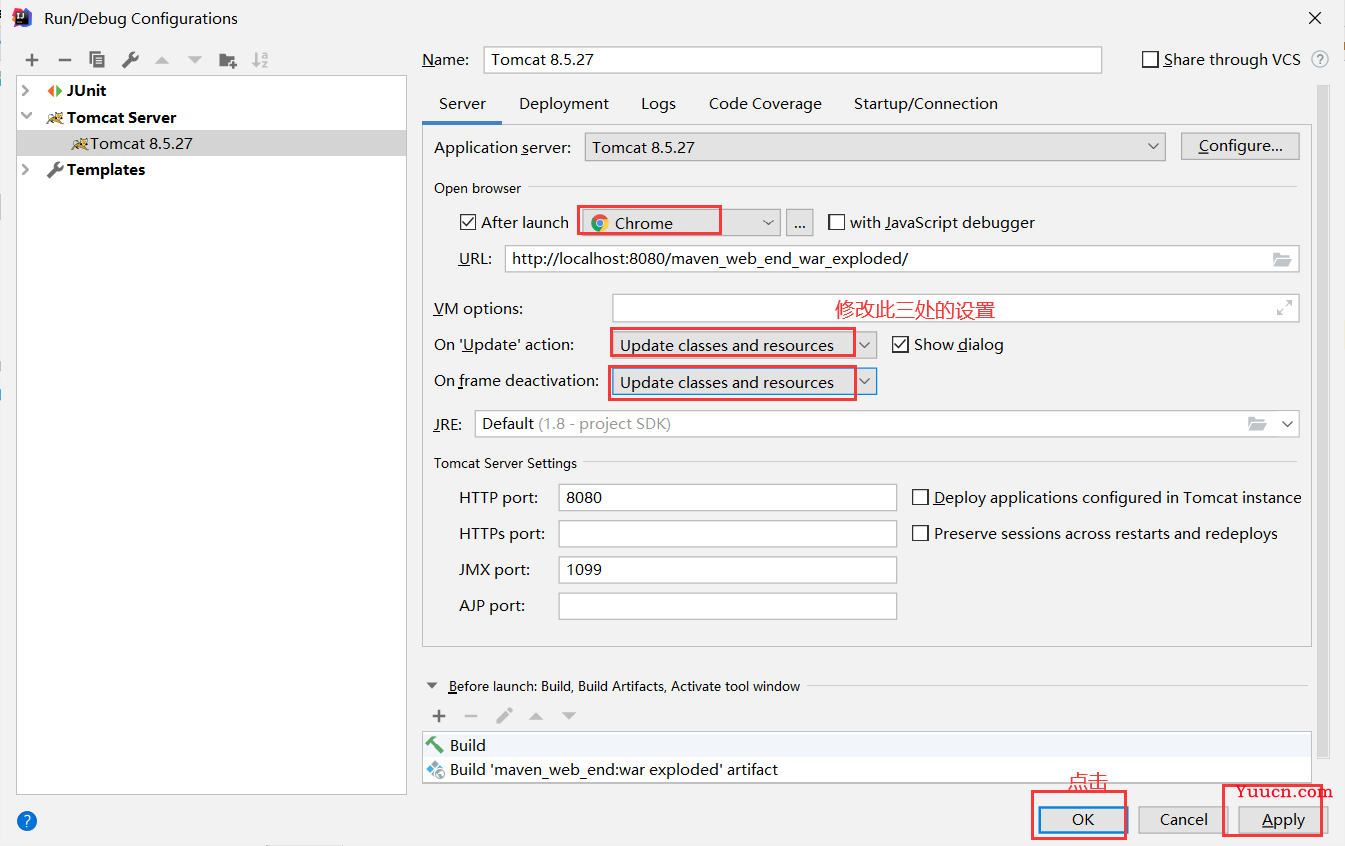Click Name input field
1345x846 pixels.
point(792,59)
